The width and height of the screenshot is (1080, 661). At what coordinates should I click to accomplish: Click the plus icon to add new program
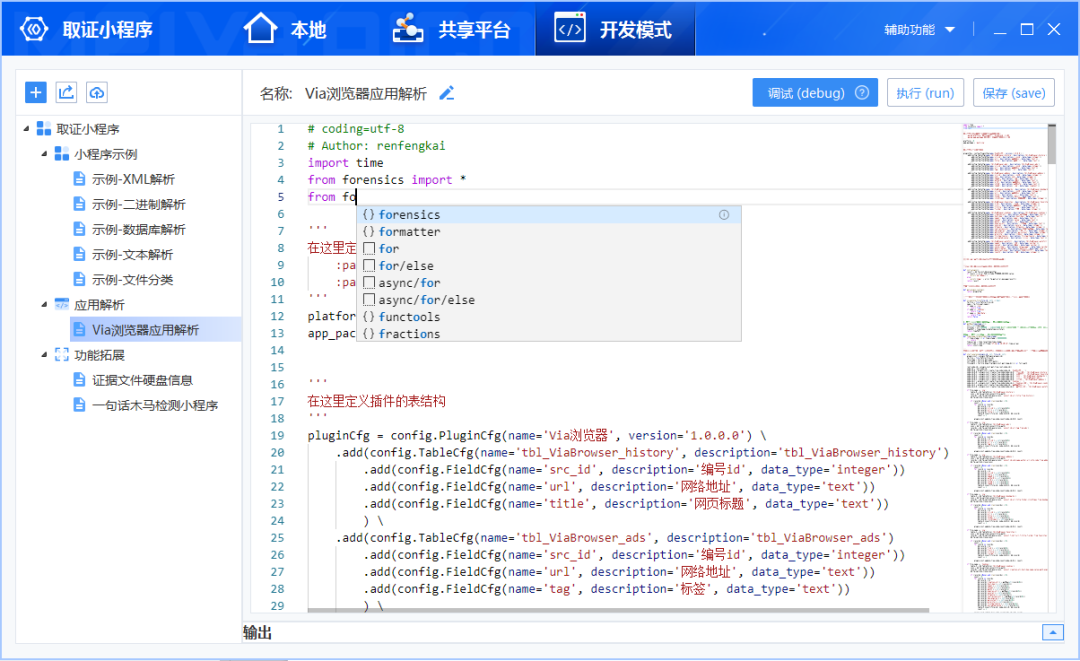[x=36, y=92]
